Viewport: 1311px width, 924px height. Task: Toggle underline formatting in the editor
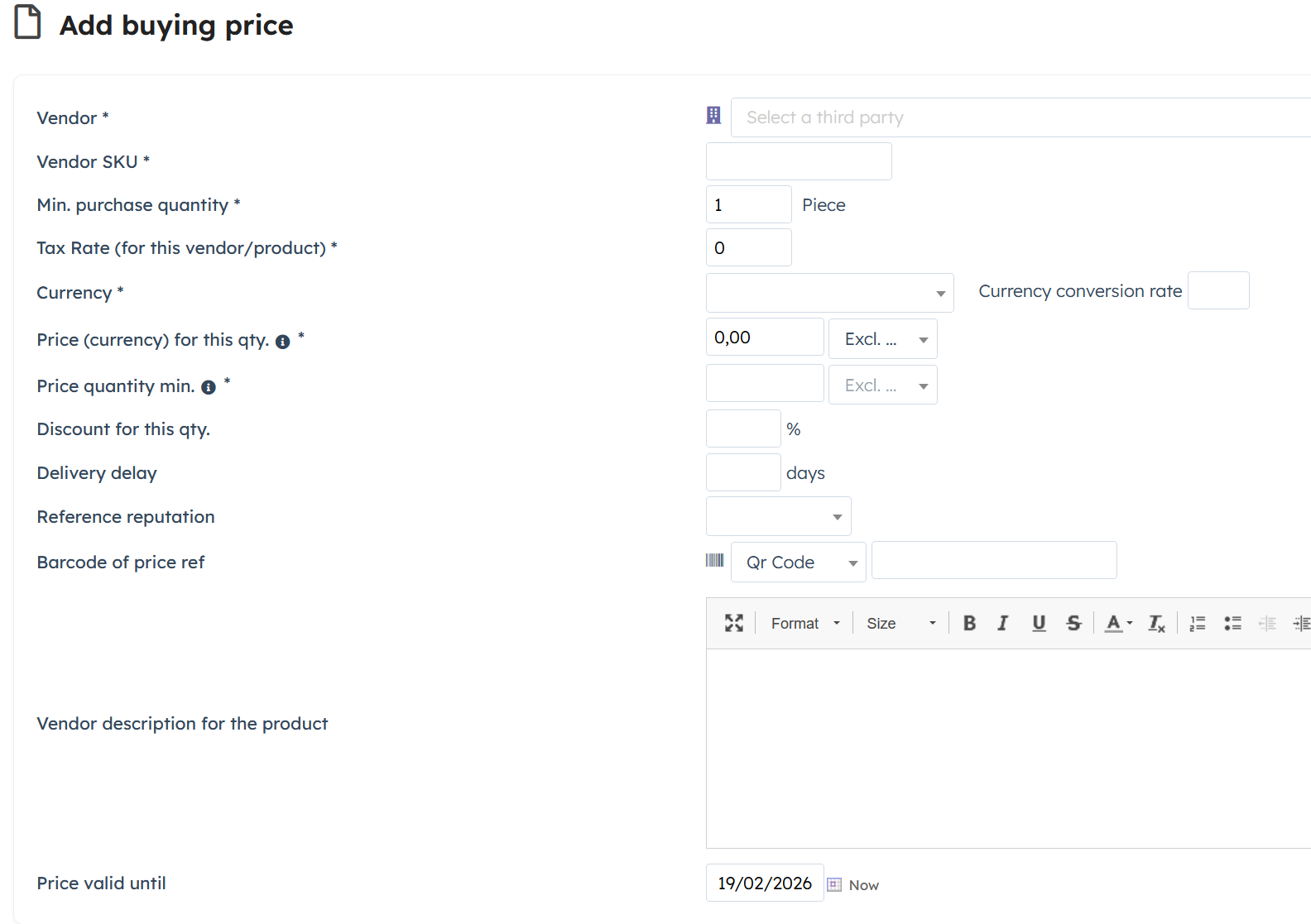(1039, 623)
